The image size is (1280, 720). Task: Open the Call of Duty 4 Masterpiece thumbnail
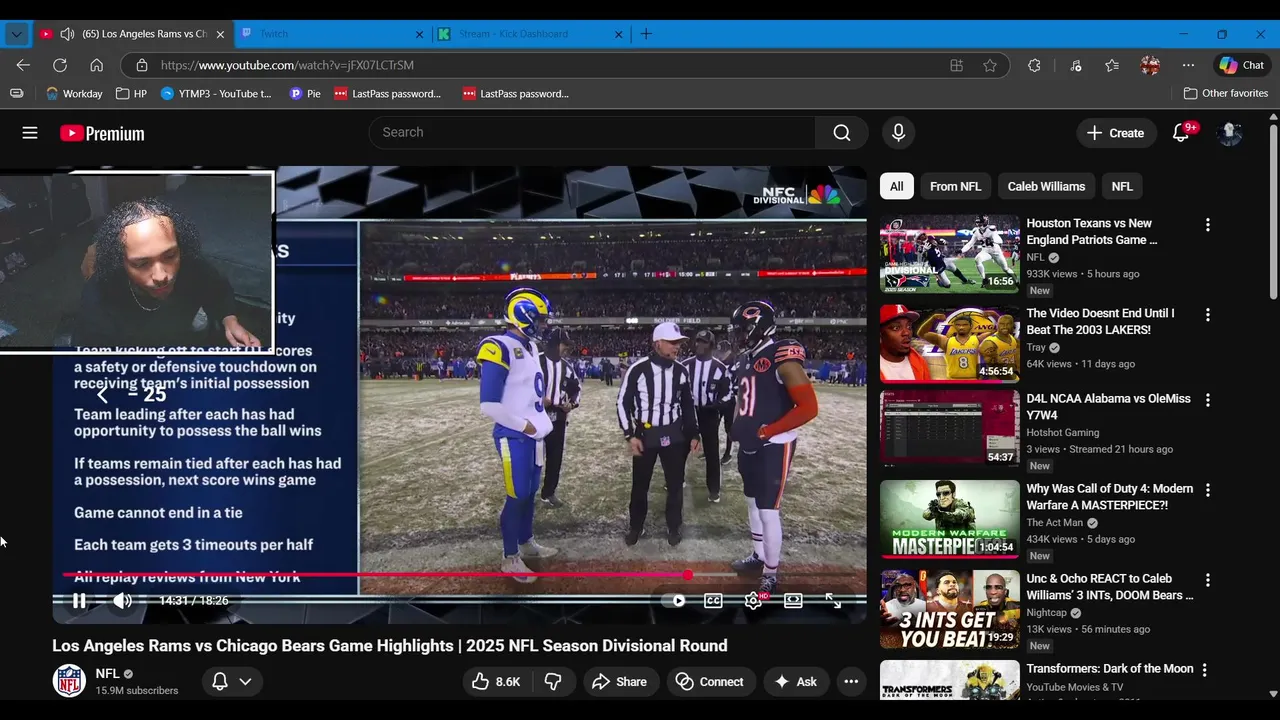(950, 519)
